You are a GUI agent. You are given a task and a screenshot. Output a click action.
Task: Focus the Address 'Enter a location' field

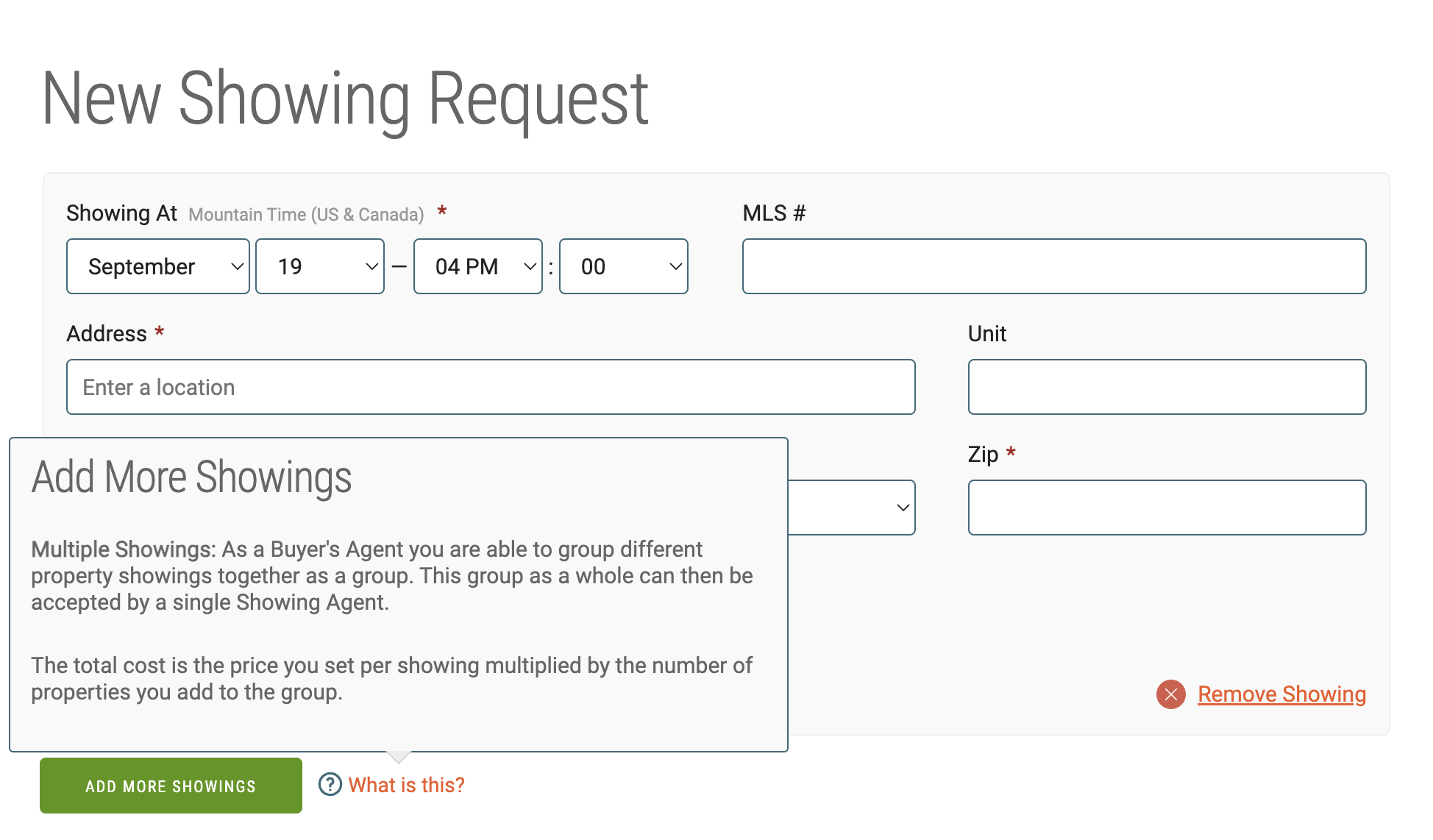point(491,387)
